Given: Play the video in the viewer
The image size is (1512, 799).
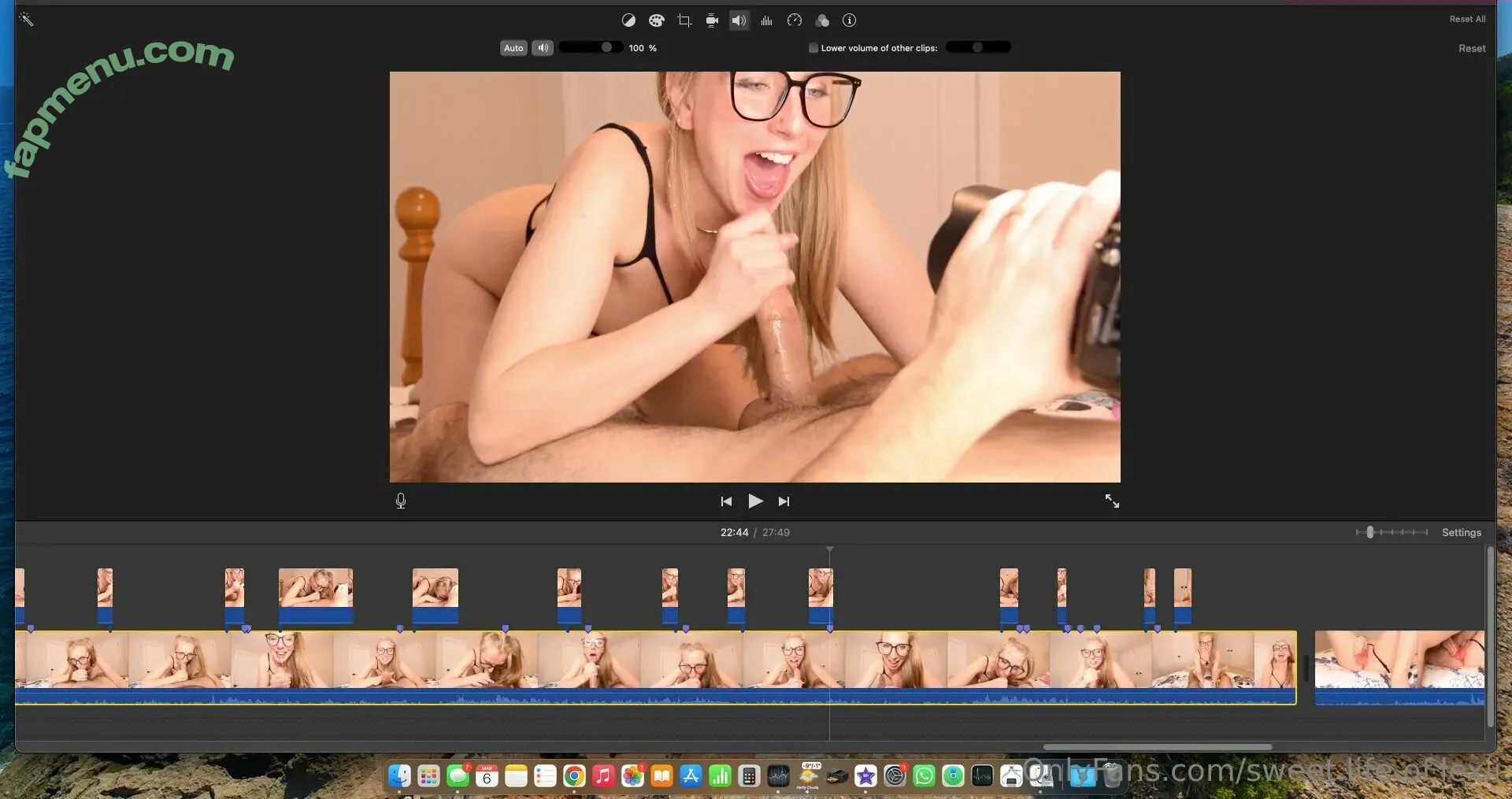Looking at the screenshot, I should 755,501.
